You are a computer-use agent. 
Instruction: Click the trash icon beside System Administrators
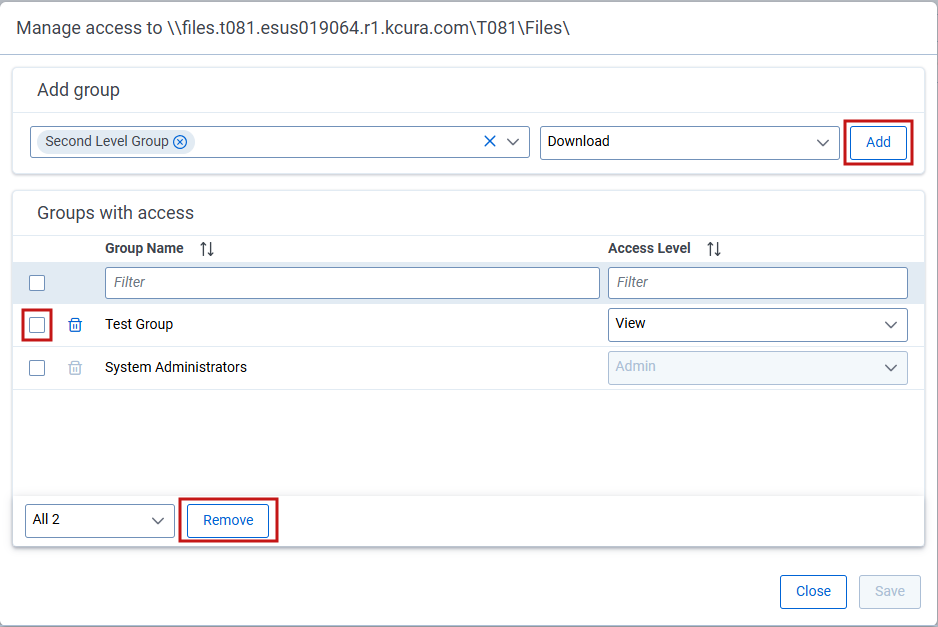click(75, 367)
